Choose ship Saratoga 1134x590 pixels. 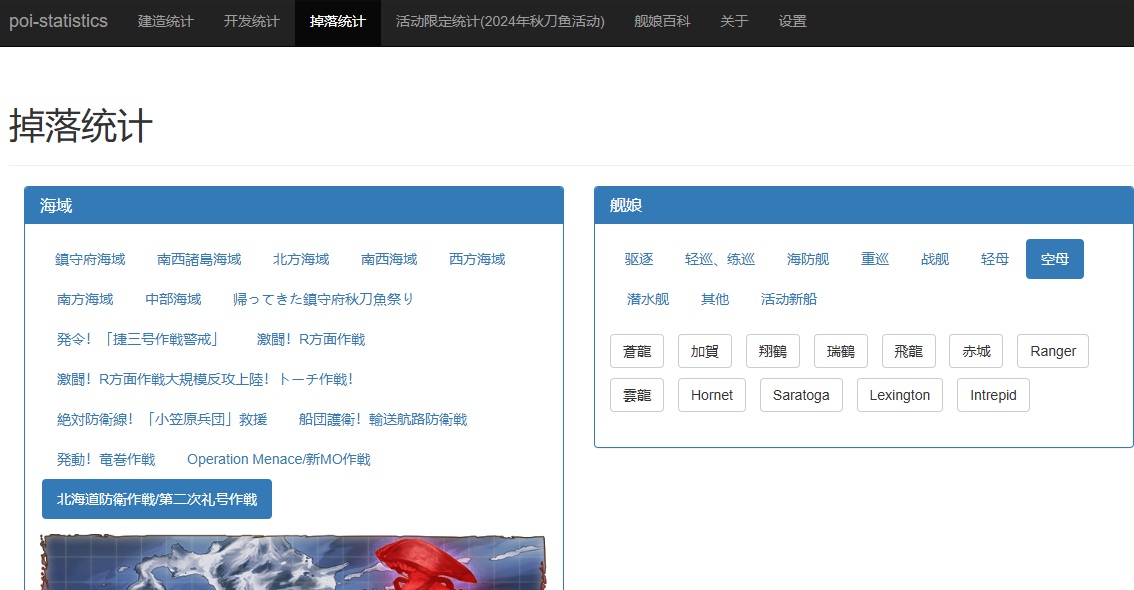coord(801,396)
